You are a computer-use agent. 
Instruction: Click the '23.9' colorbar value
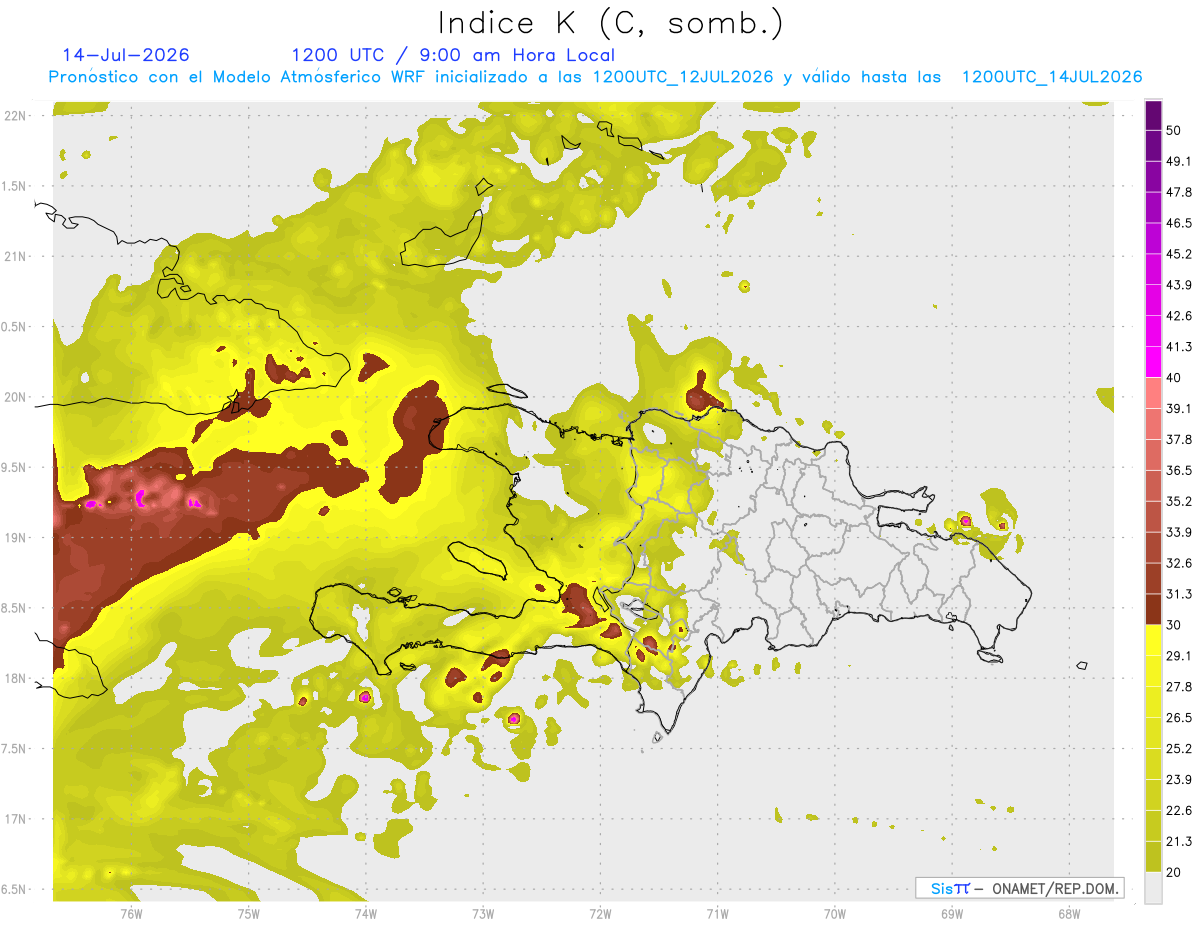point(1179,780)
